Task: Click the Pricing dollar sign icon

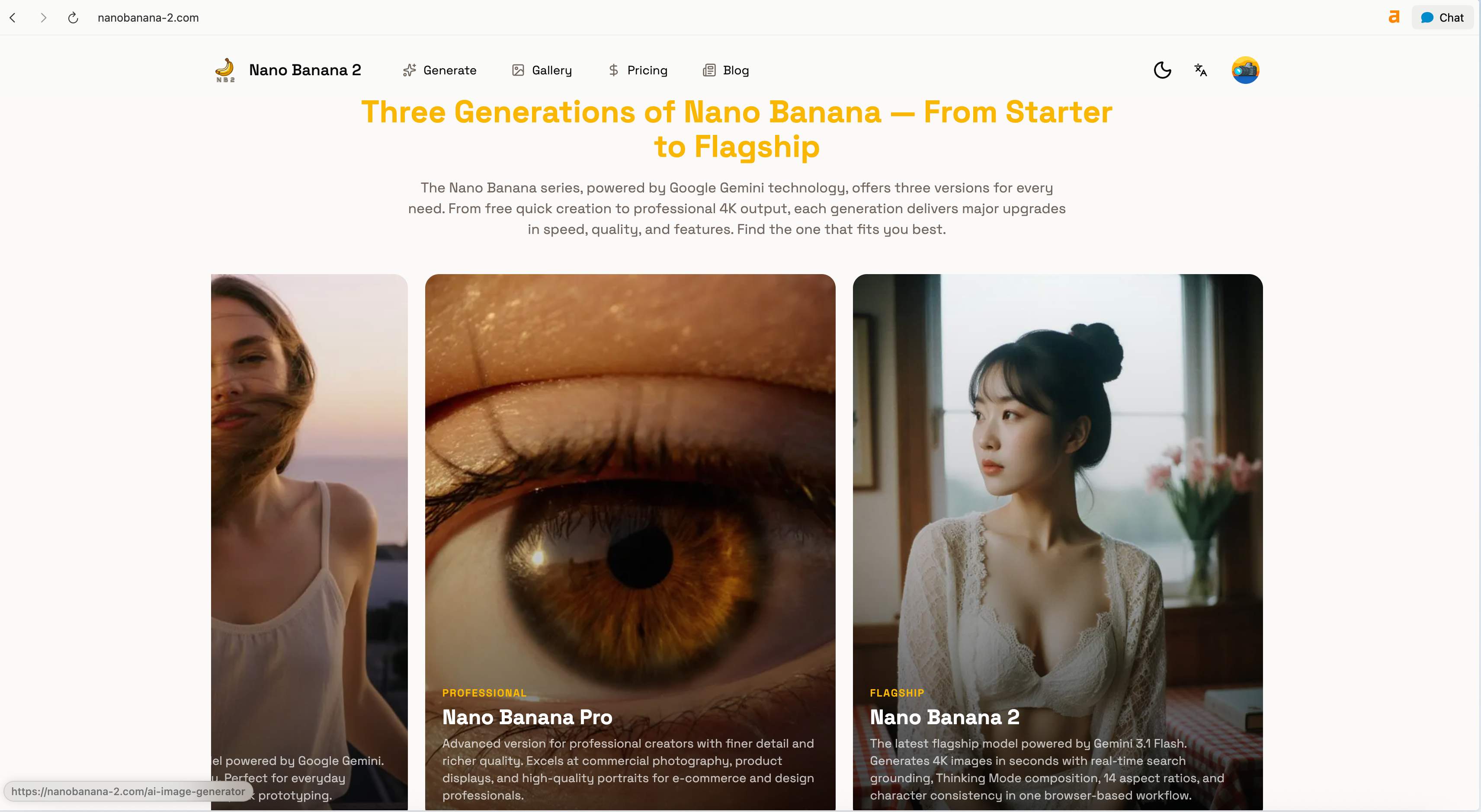Action: (613, 70)
